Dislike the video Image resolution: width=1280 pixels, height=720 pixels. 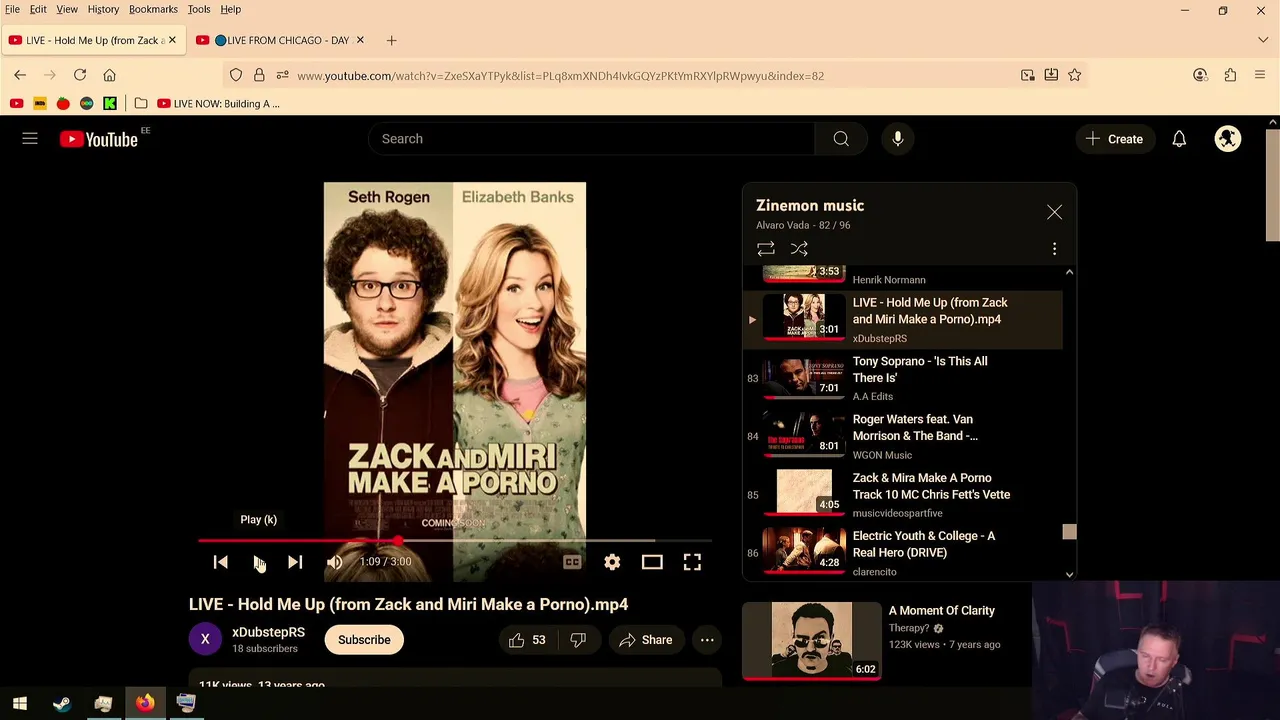pyautogui.click(x=578, y=640)
